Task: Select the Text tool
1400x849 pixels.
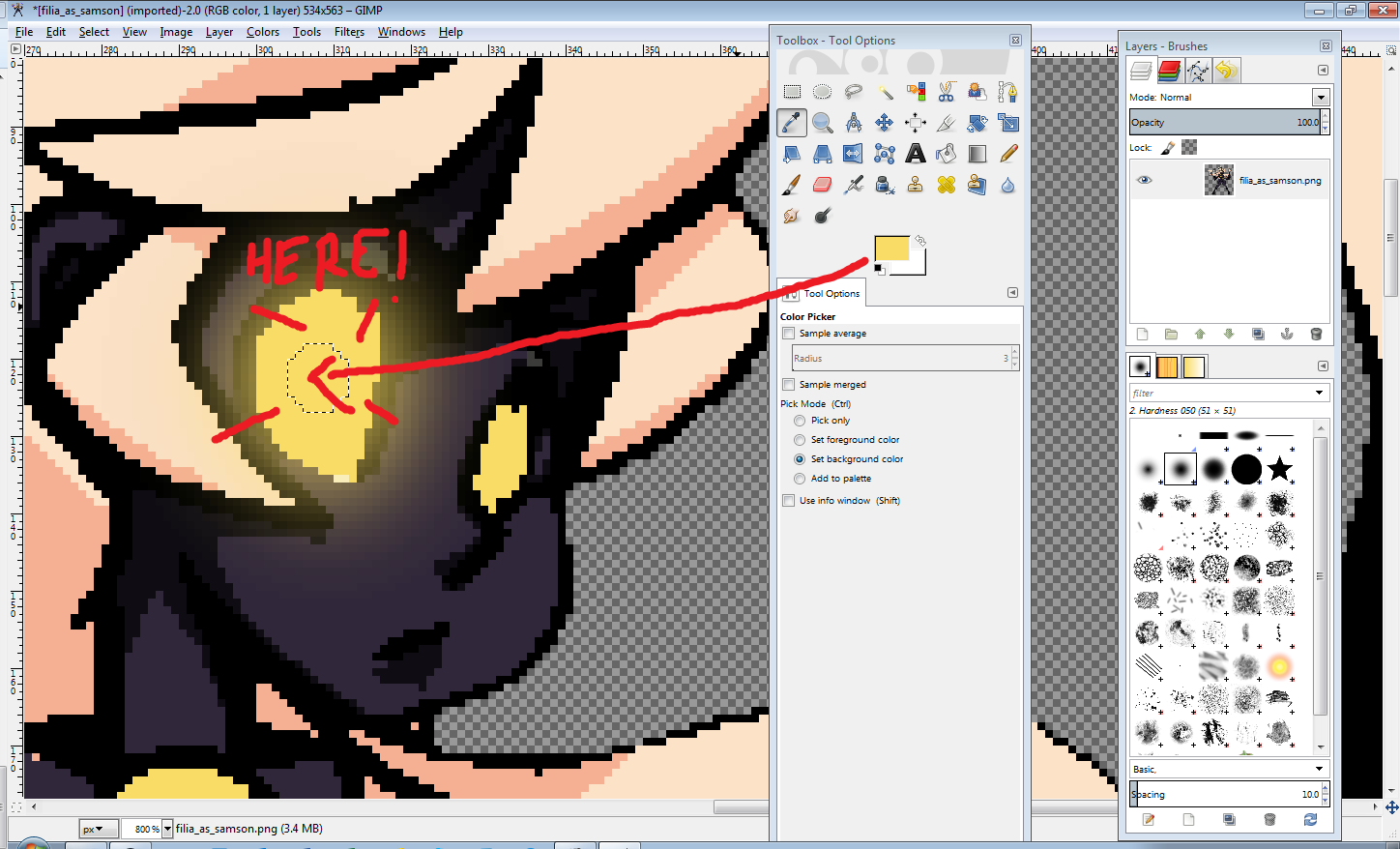Action: click(x=916, y=154)
